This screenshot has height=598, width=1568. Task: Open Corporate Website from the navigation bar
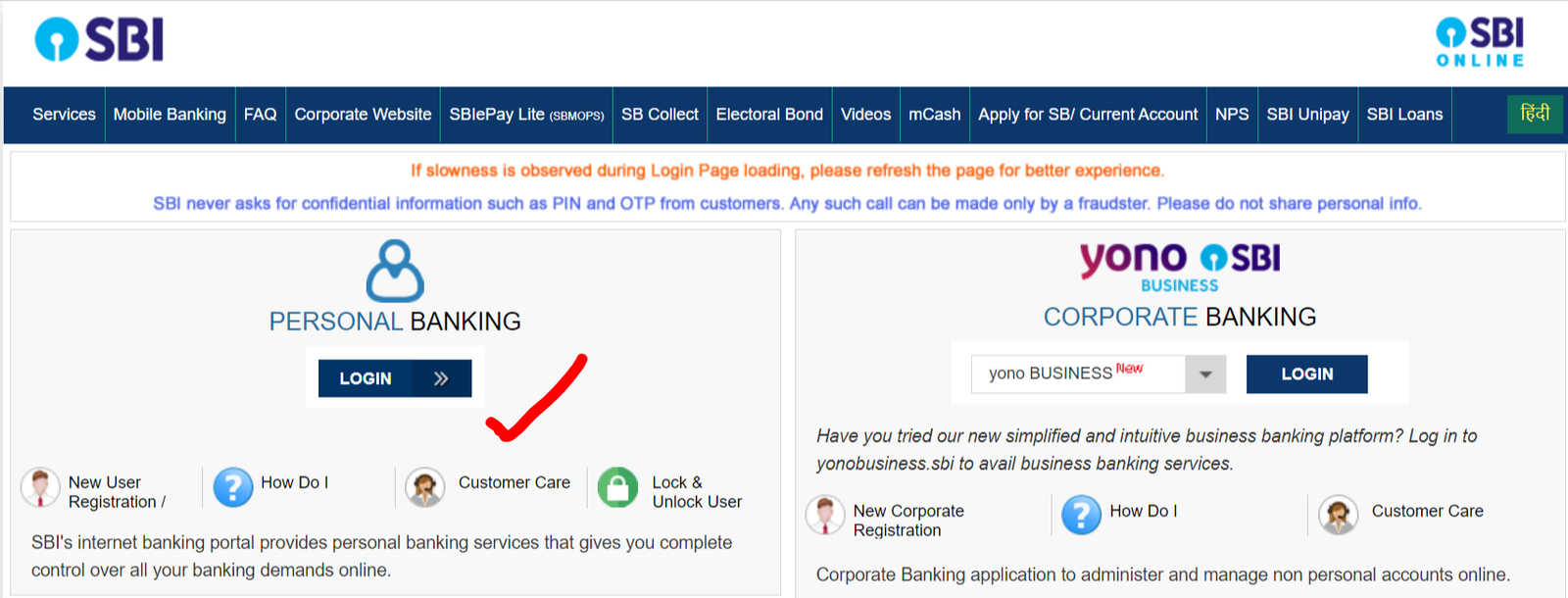coord(363,115)
